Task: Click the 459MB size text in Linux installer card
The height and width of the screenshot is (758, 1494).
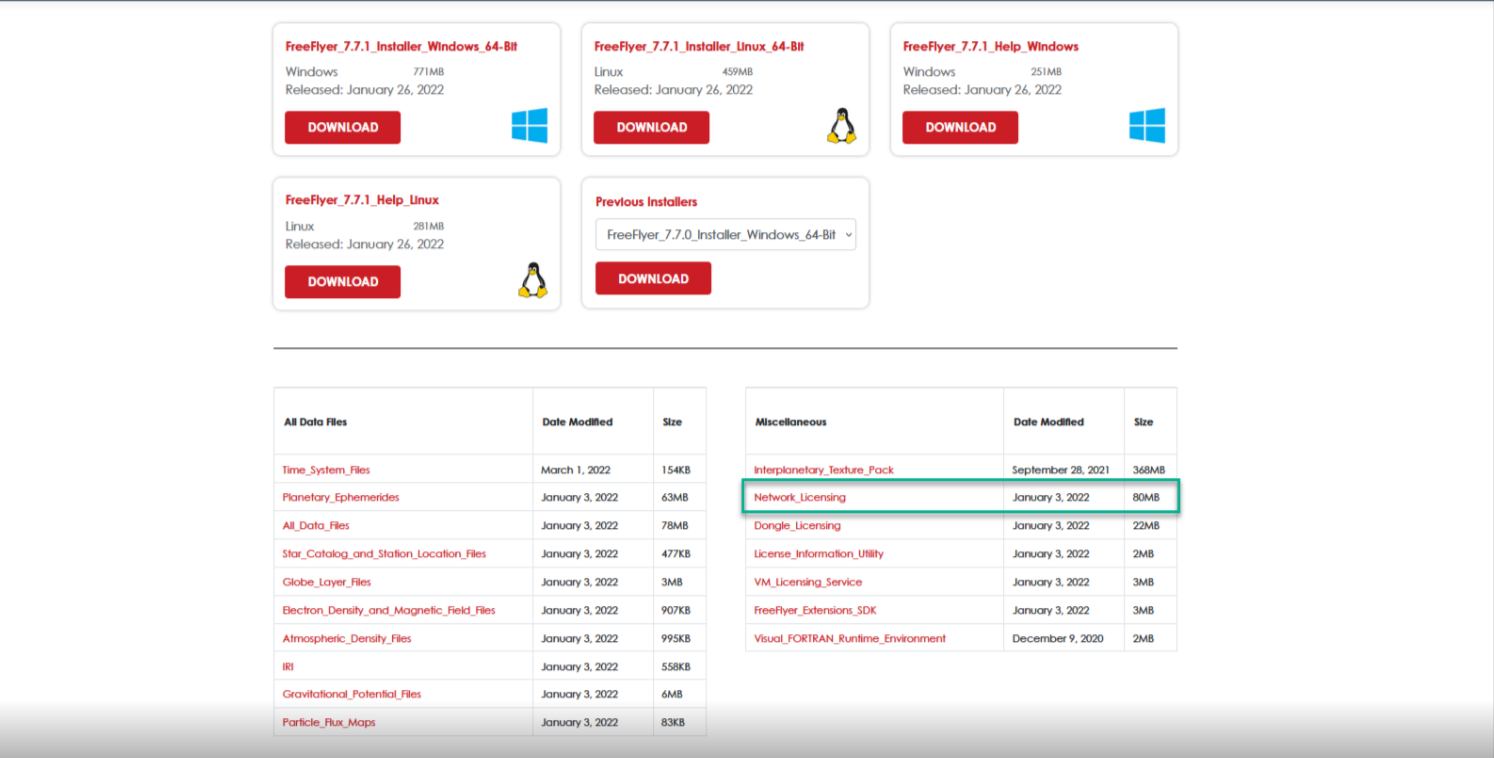Action: tap(738, 72)
